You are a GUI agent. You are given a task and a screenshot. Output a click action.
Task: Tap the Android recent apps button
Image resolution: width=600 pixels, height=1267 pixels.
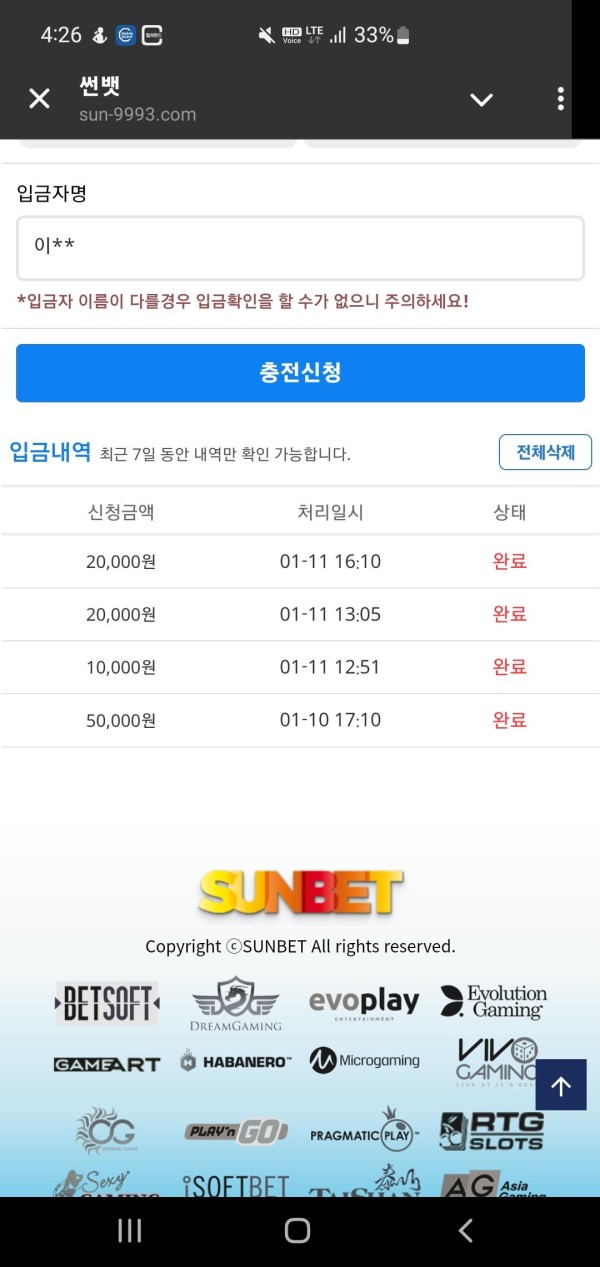click(x=130, y=1231)
